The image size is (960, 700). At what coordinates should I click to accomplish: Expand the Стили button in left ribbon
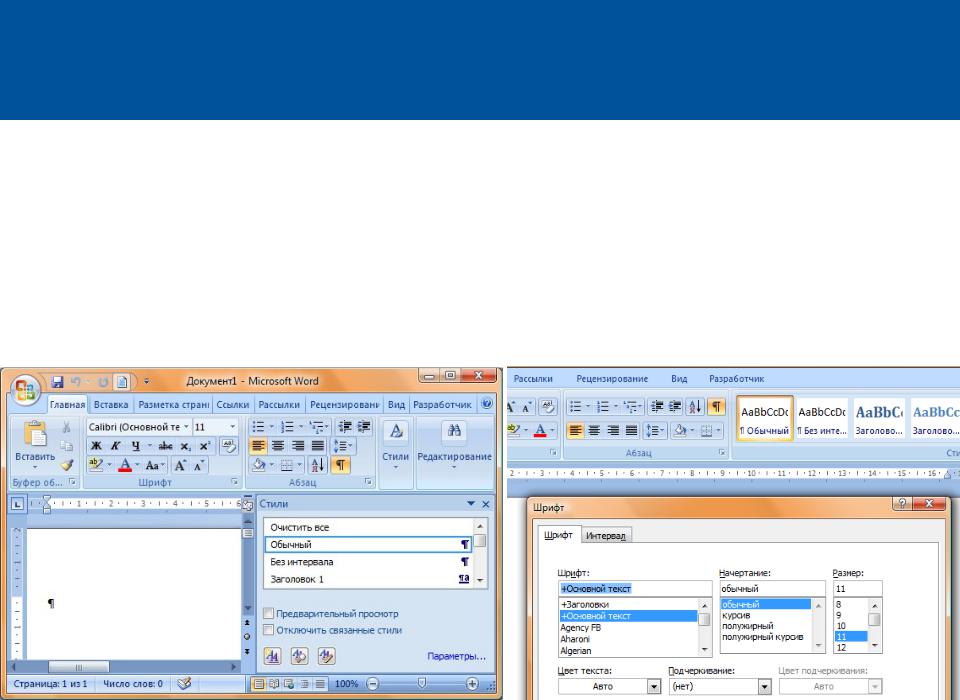click(x=396, y=453)
